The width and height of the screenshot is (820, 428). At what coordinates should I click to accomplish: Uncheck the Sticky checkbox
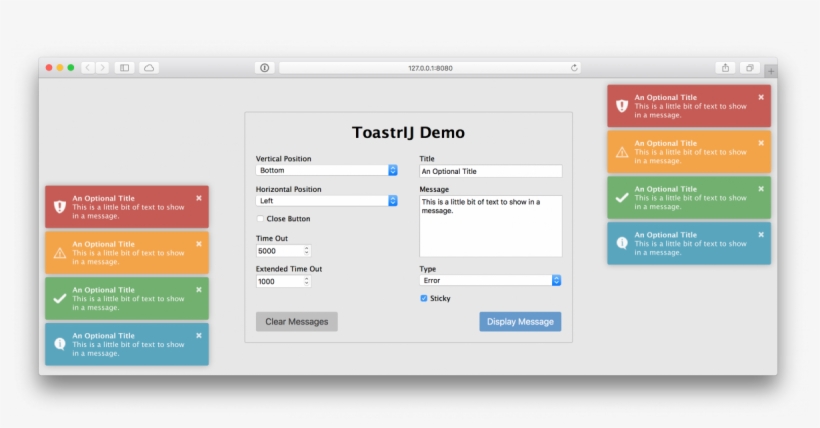[424, 298]
